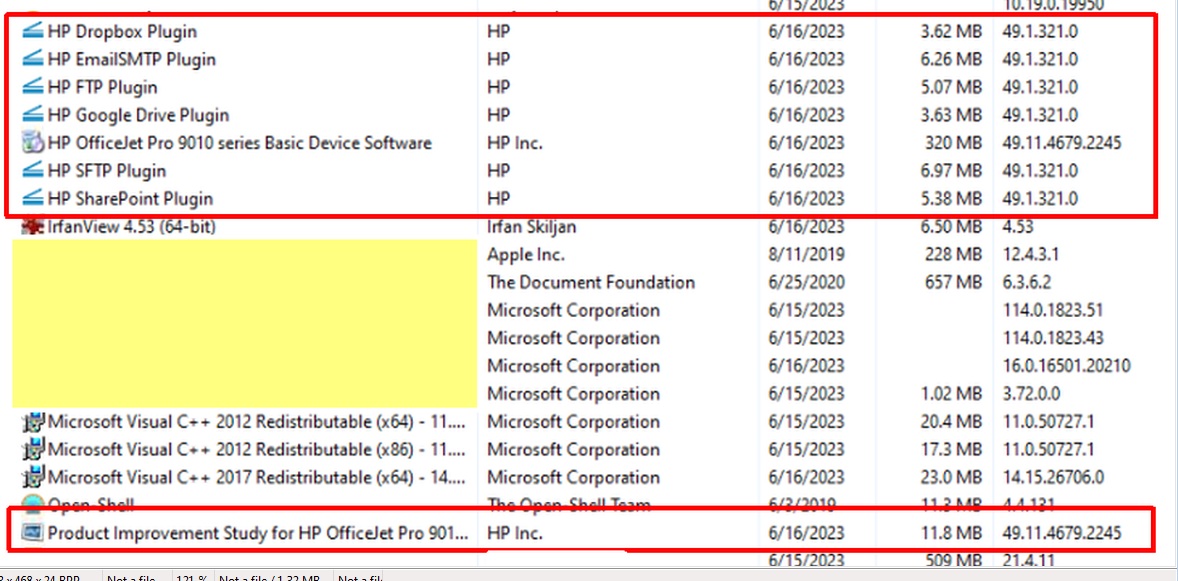Click the Apple Inc. publisher cell
The width and height of the screenshot is (1178, 581).
[526, 255]
